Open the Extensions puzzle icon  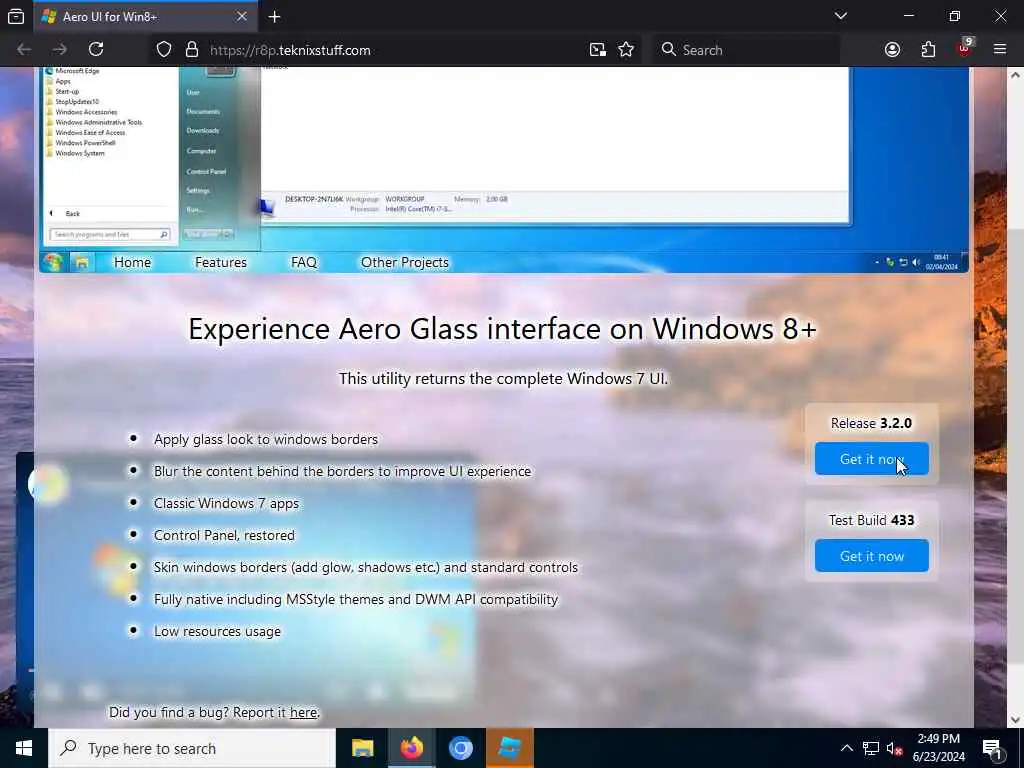928,50
